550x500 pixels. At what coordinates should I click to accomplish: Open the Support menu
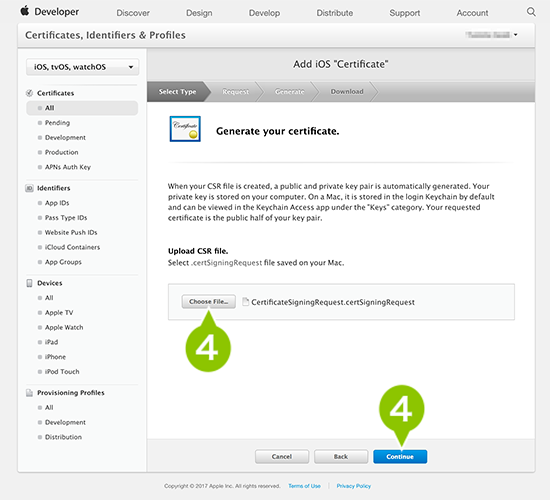point(404,13)
